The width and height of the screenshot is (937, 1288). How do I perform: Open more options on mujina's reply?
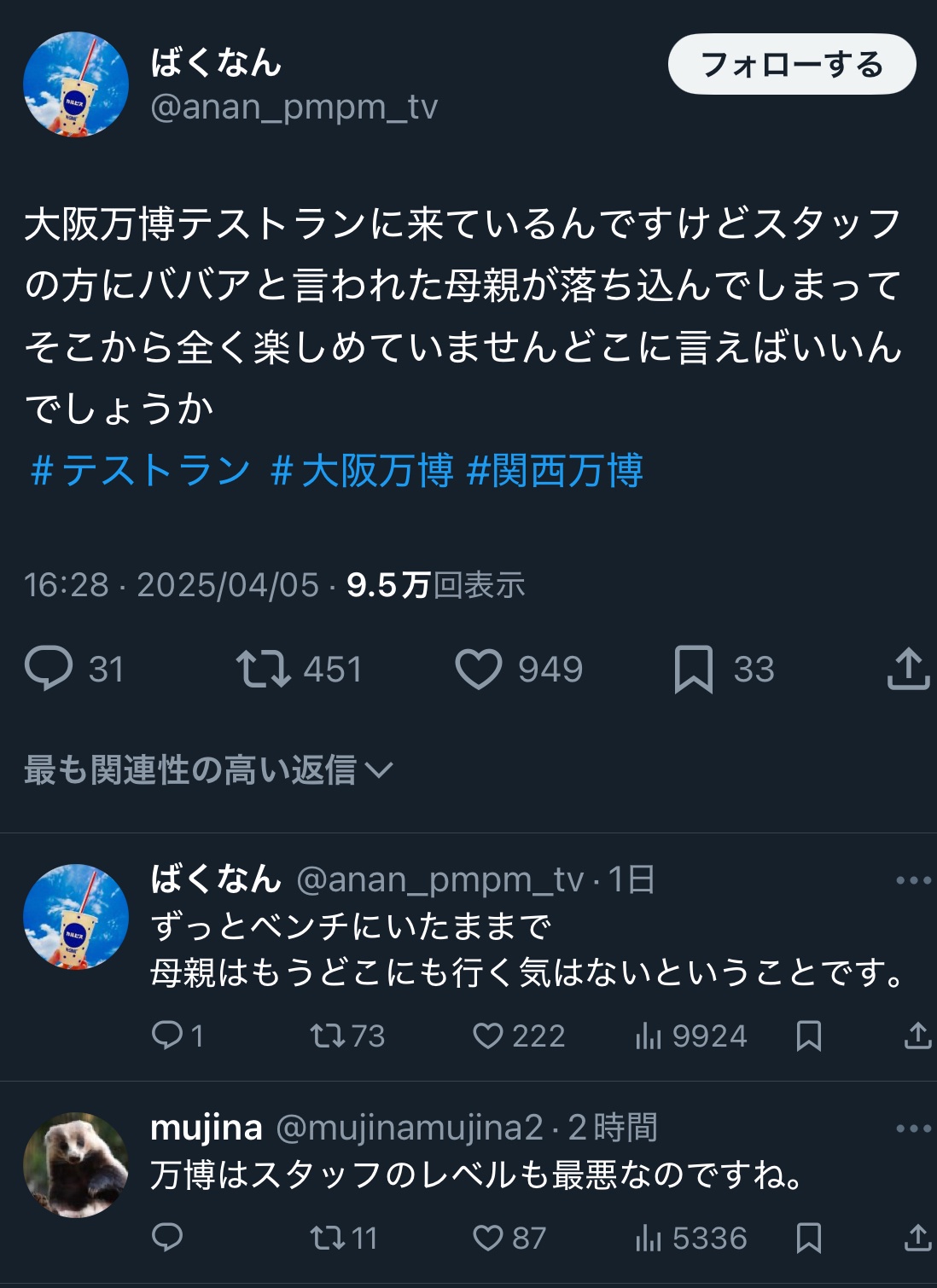(913, 1128)
